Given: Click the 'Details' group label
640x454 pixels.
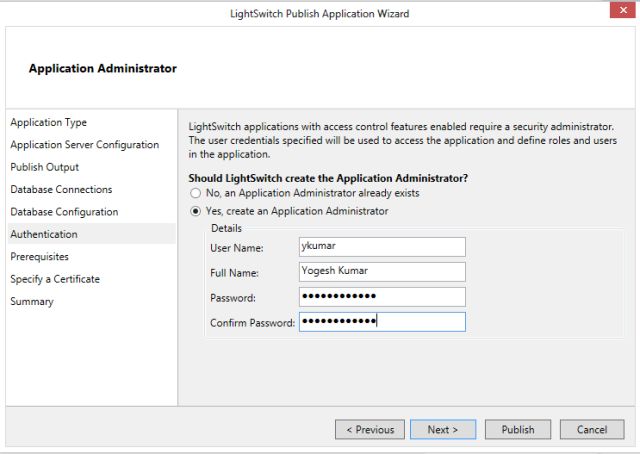Looking at the screenshot, I should click(226, 228).
